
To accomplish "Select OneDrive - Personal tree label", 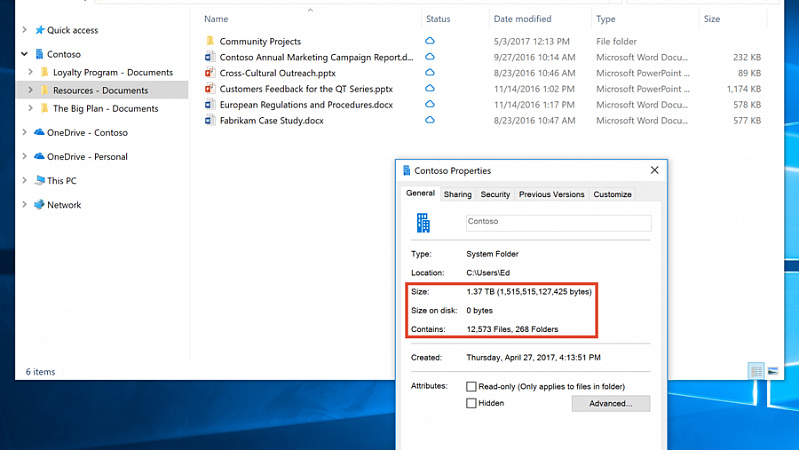I will pos(87,156).
